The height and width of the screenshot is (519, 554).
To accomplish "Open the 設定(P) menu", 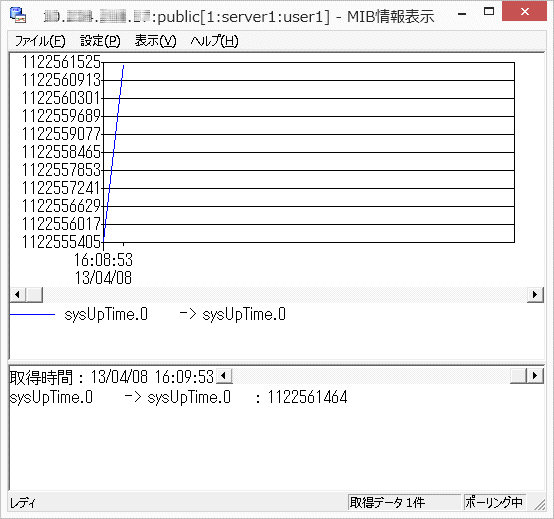I will pos(100,41).
